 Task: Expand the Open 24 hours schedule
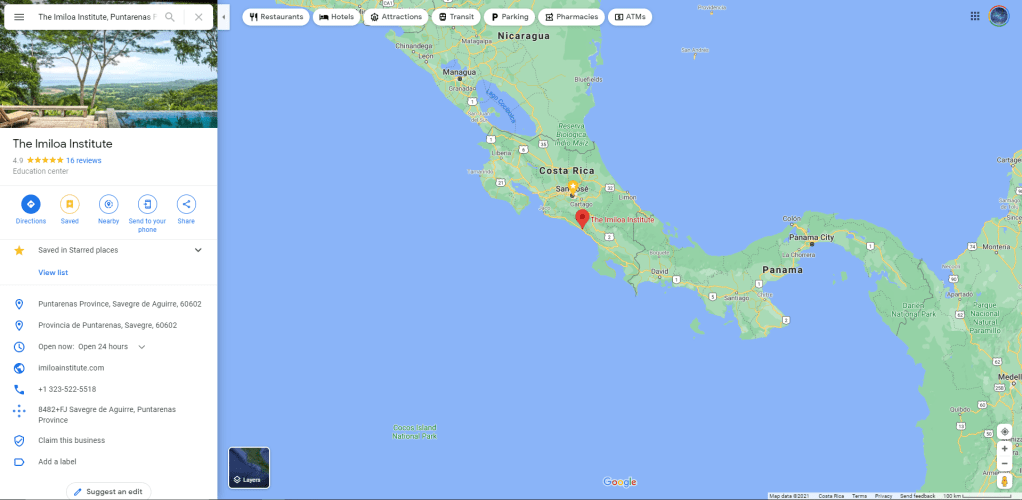click(141, 347)
